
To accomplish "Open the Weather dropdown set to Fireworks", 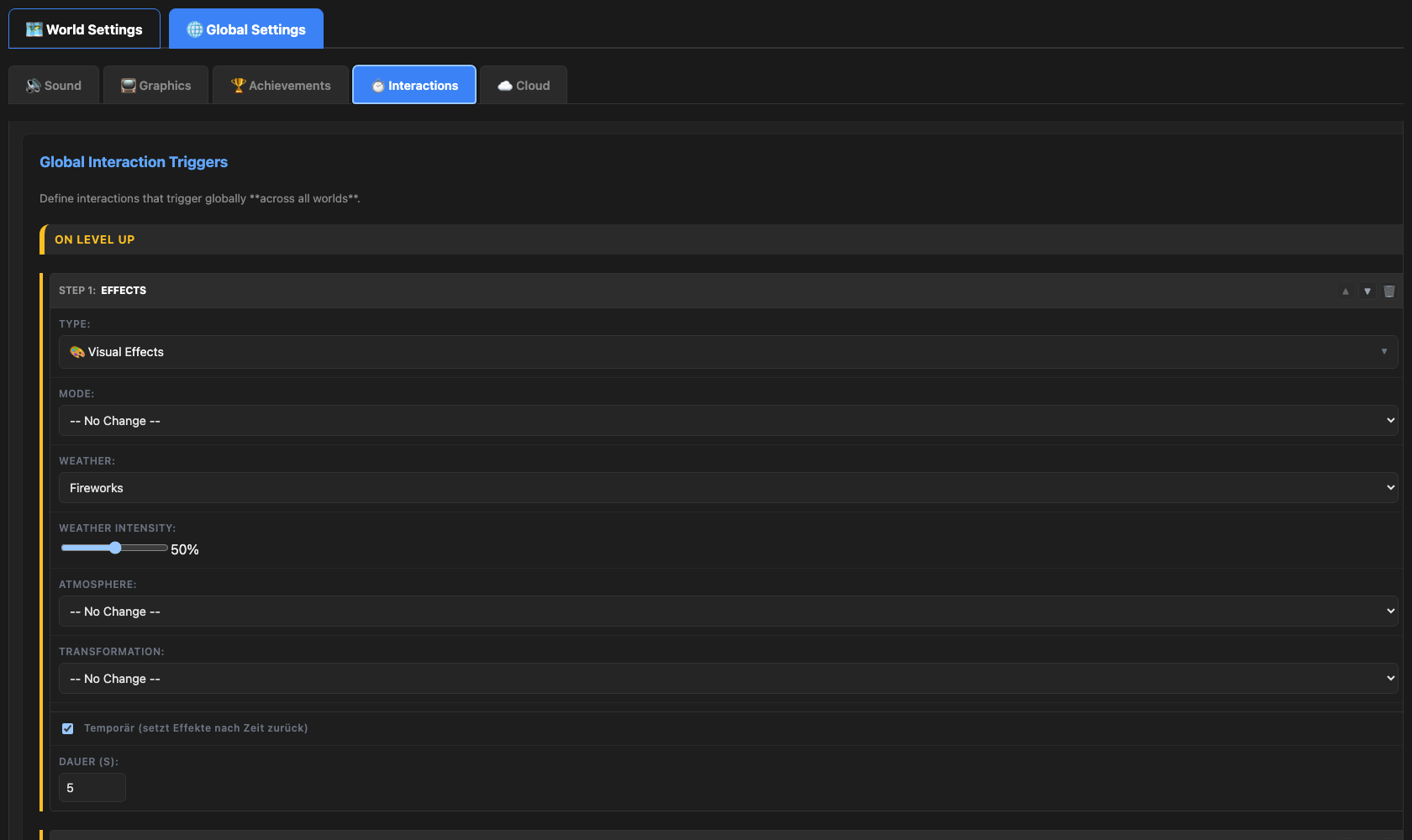I will click(x=728, y=488).
